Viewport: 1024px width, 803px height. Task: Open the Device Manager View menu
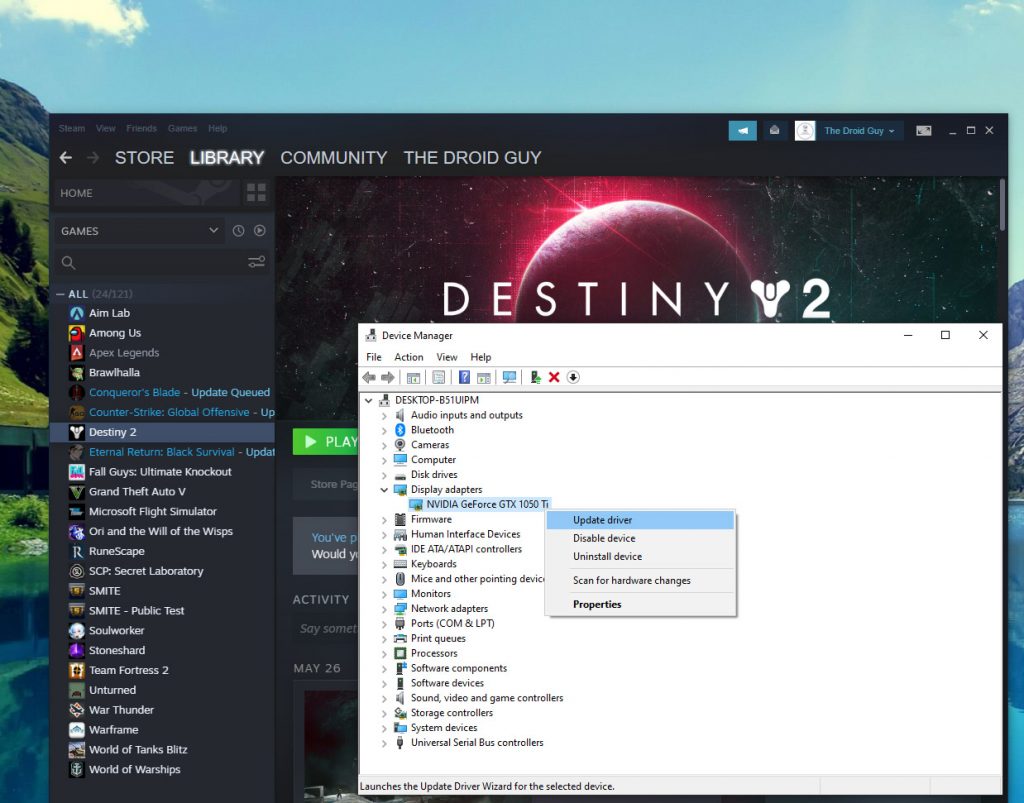447,357
